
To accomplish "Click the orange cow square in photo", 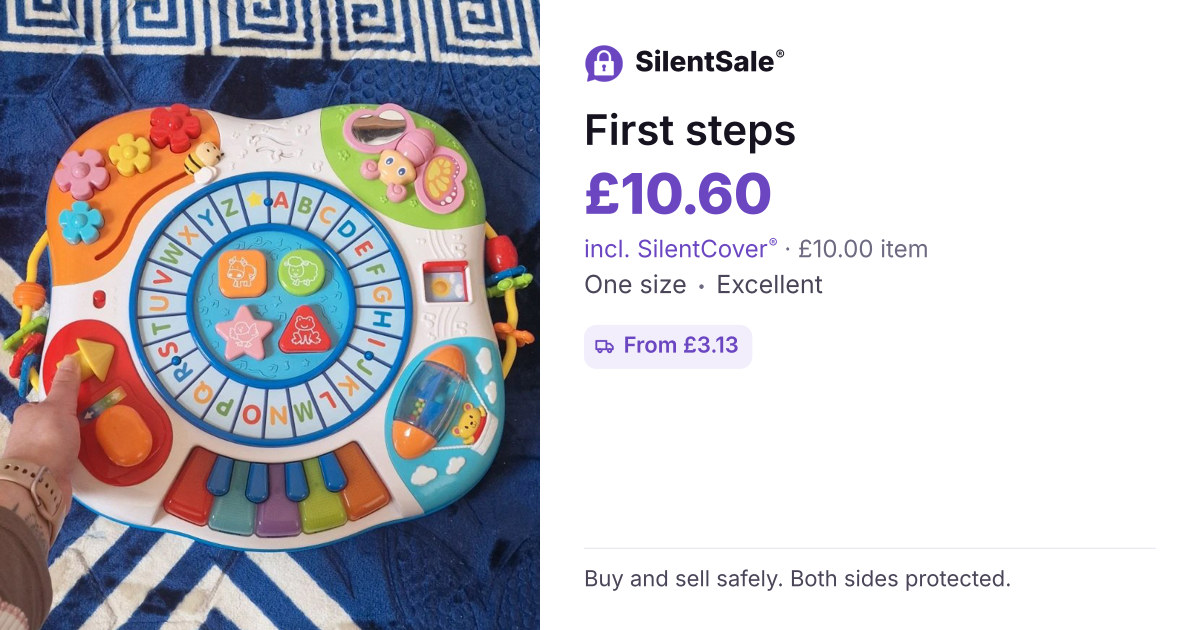I will pyautogui.click(x=242, y=271).
